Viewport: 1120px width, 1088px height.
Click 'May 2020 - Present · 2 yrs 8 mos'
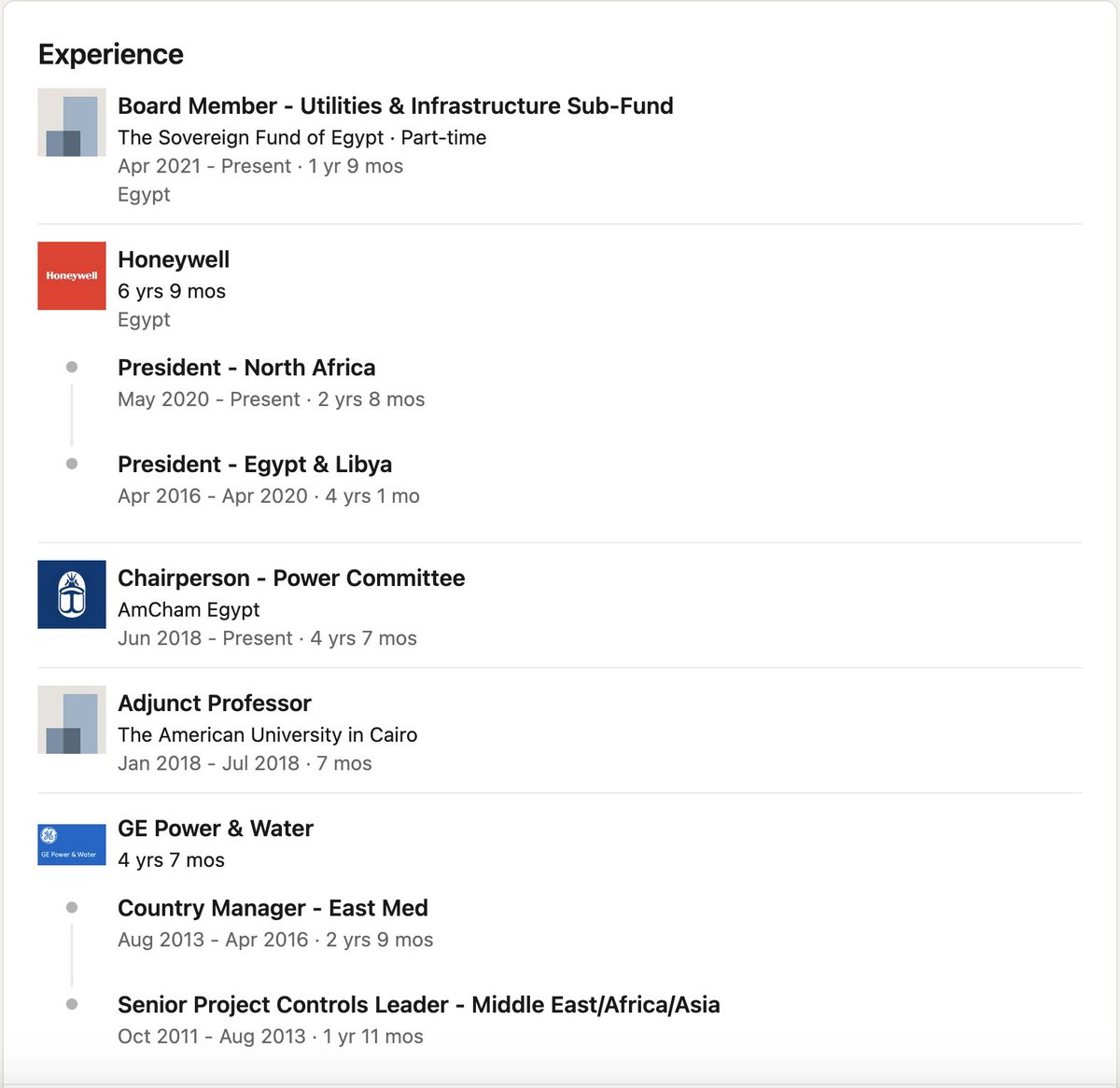[x=272, y=399]
